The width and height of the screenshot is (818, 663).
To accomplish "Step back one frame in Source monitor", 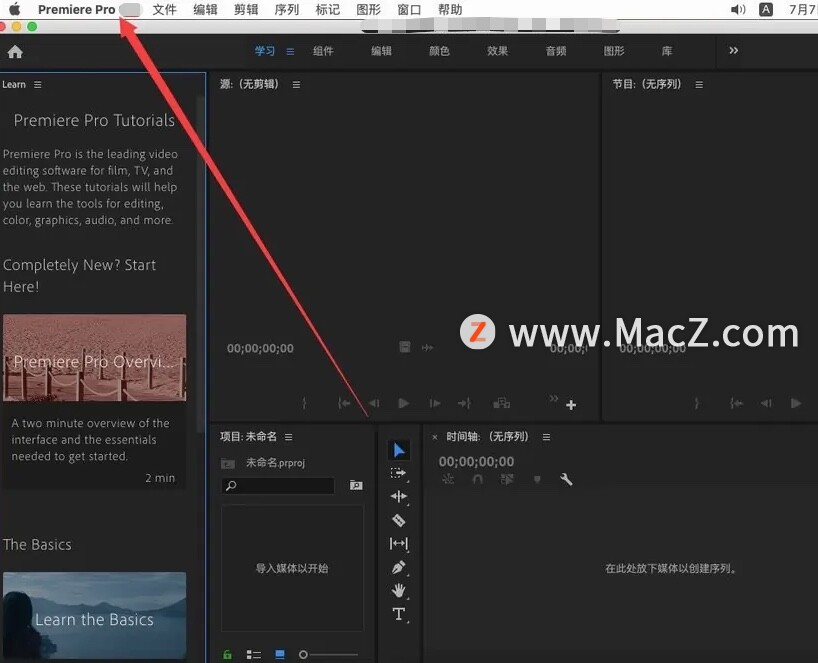I will (x=374, y=403).
